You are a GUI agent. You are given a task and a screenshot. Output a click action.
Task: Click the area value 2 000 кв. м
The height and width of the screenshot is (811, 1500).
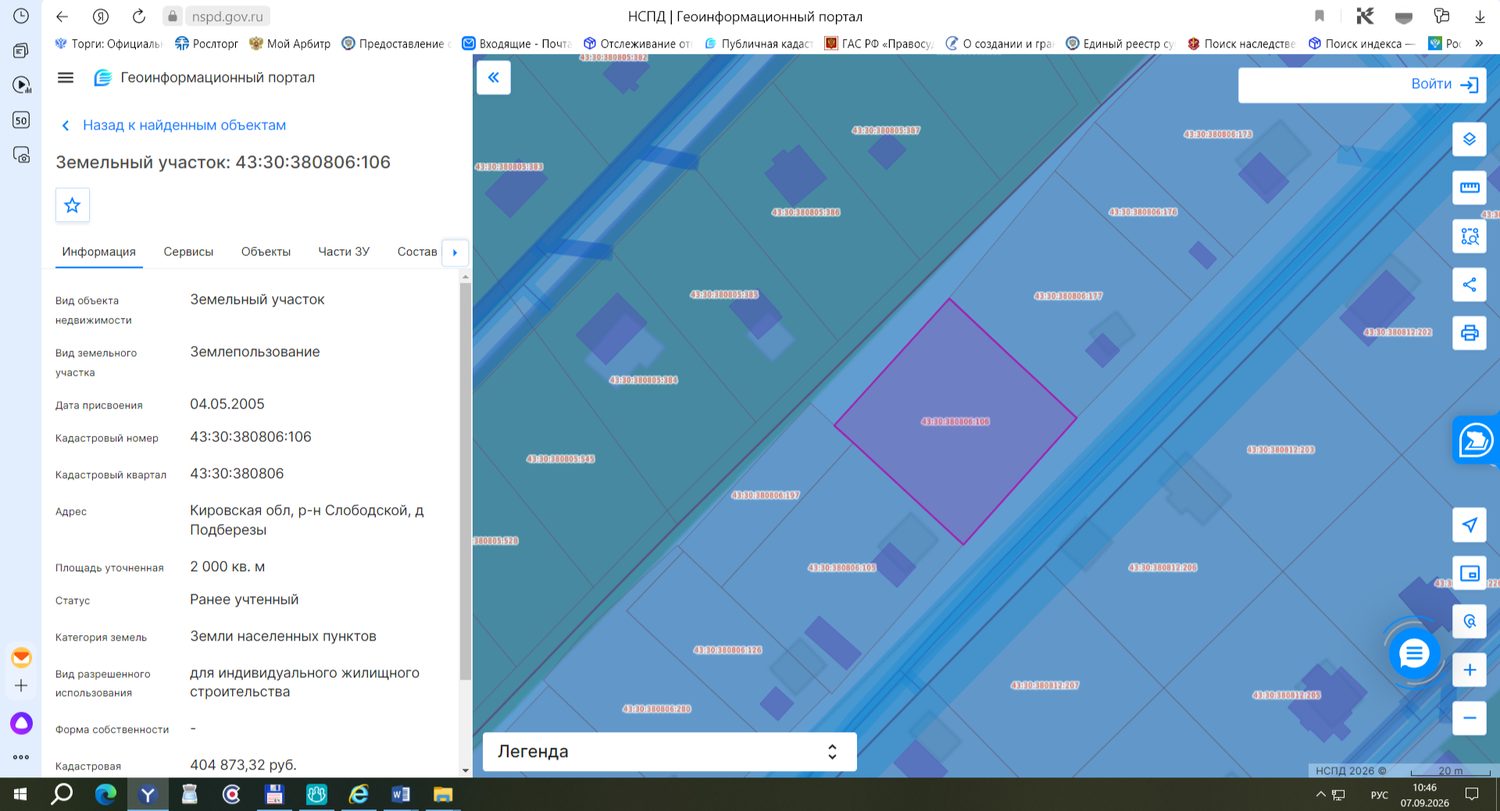(228, 567)
